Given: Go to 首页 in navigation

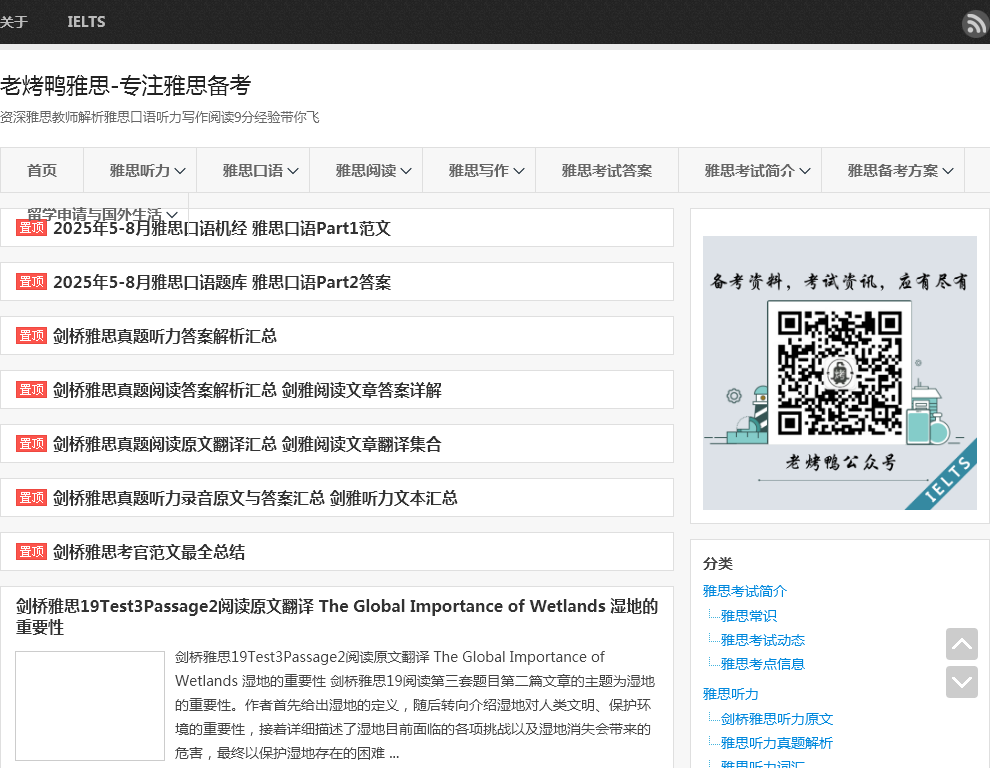Looking at the screenshot, I should [42, 170].
